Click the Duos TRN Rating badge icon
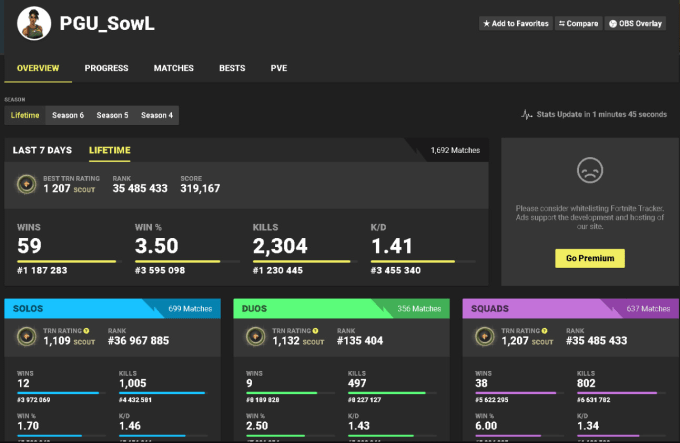Viewport: 680px width, 443px height. pos(255,337)
